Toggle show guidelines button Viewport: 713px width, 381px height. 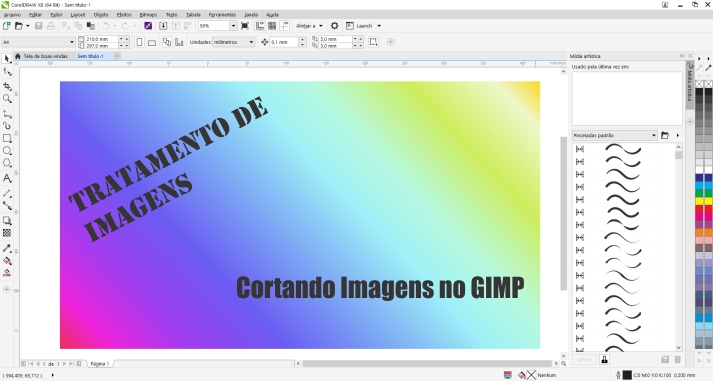point(284,26)
